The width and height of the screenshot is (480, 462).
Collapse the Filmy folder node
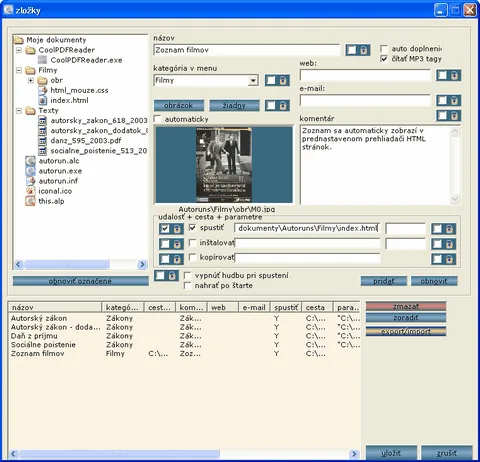[19, 70]
